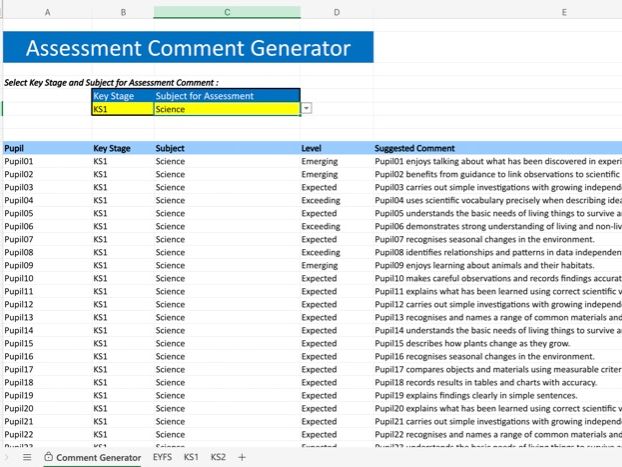Select Pupil09's 'Emerging' level cell
Image resolution: width=622 pixels, height=467 pixels.
pos(336,265)
